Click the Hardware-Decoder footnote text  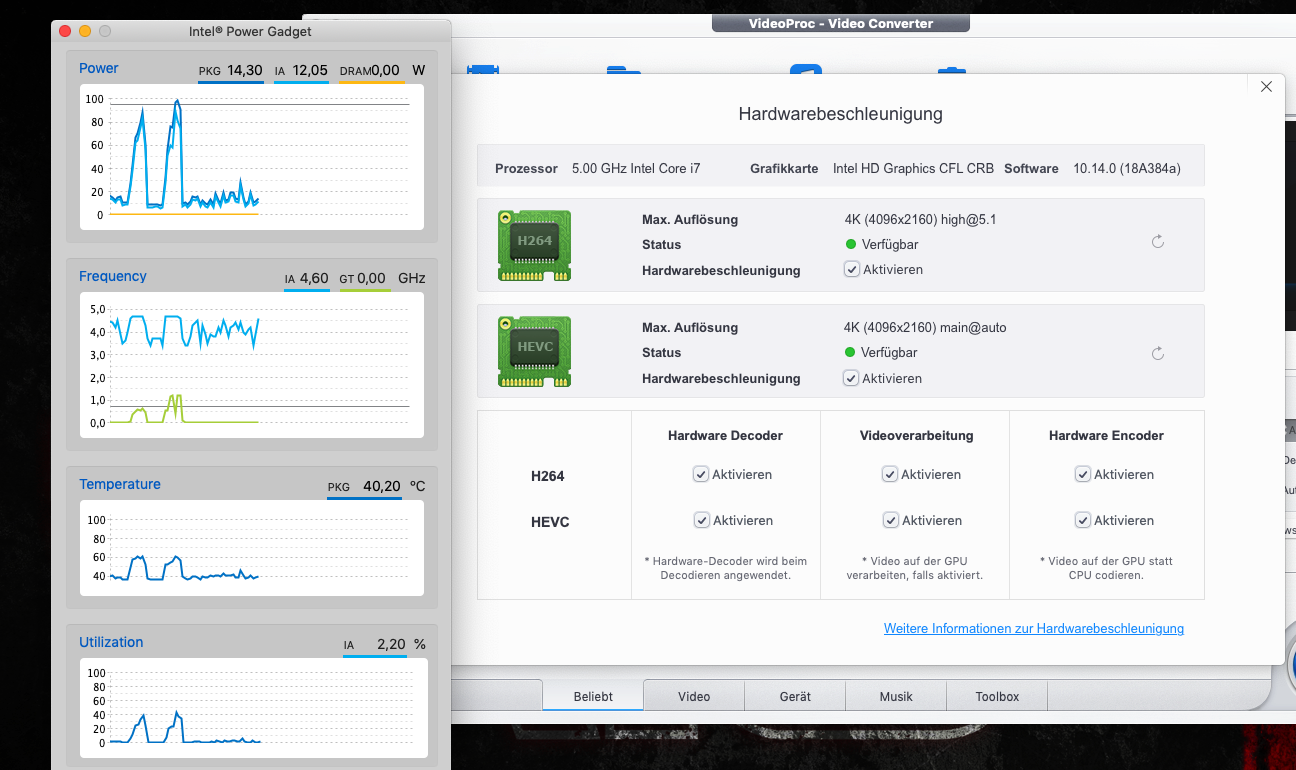[x=726, y=568]
